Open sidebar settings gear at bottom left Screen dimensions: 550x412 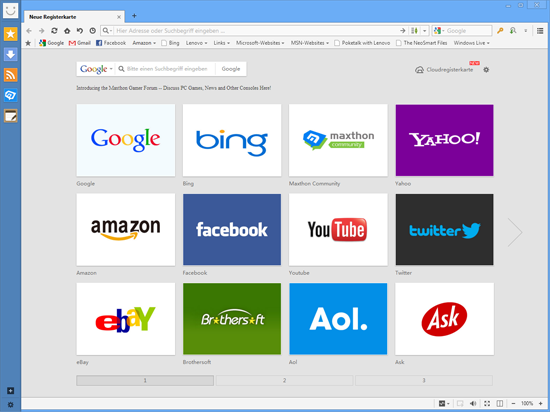(x=11, y=405)
